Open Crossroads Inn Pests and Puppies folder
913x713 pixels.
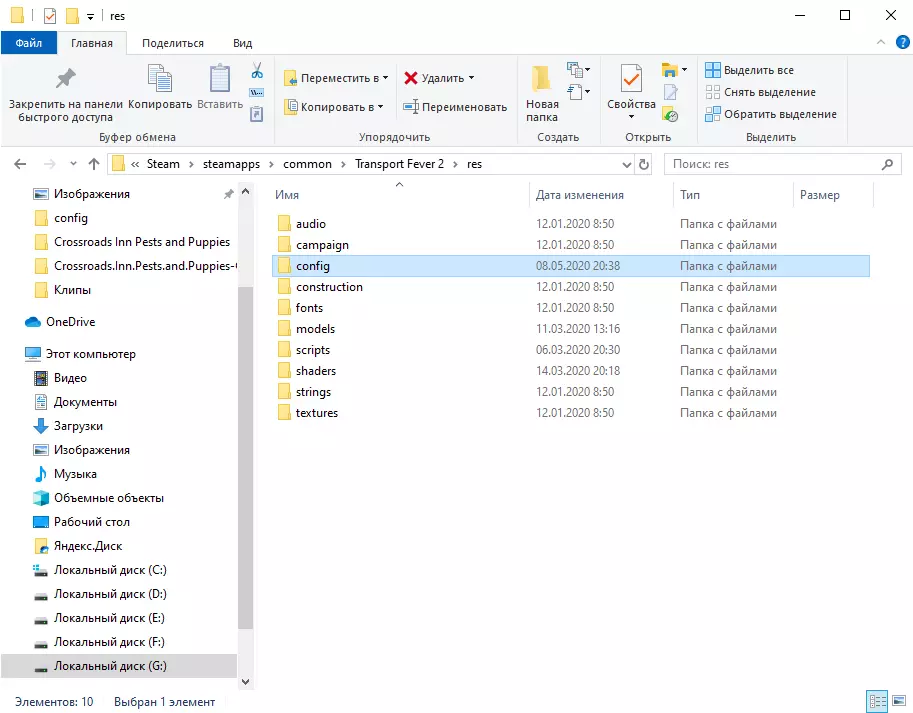click(x=133, y=242)
